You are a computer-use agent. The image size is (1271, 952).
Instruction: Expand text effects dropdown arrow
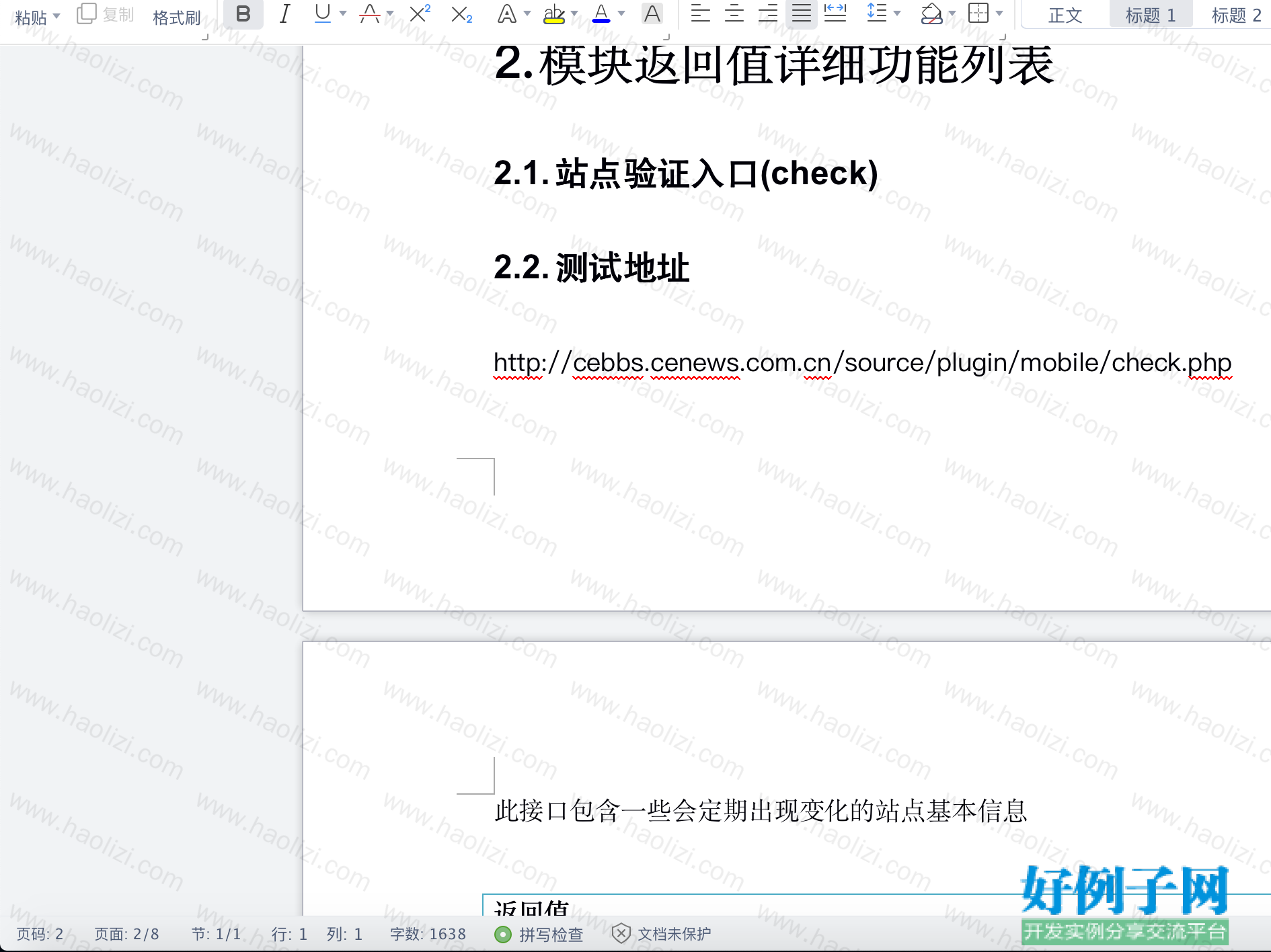(527, 13)
